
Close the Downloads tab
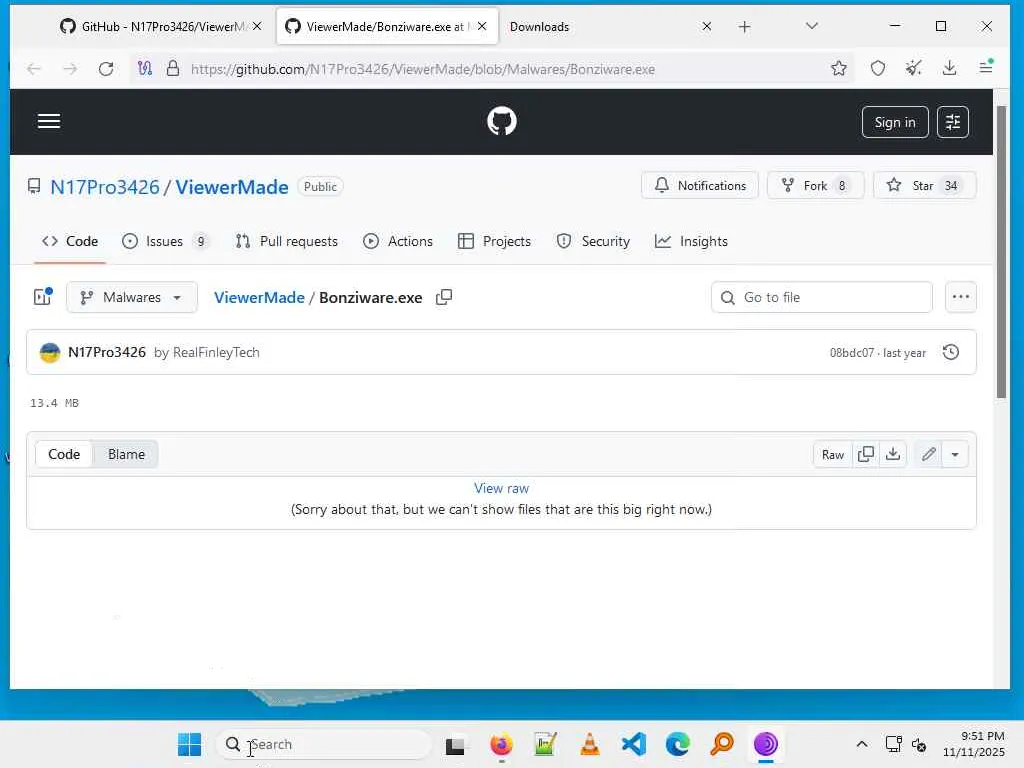(x=707, y=27)
